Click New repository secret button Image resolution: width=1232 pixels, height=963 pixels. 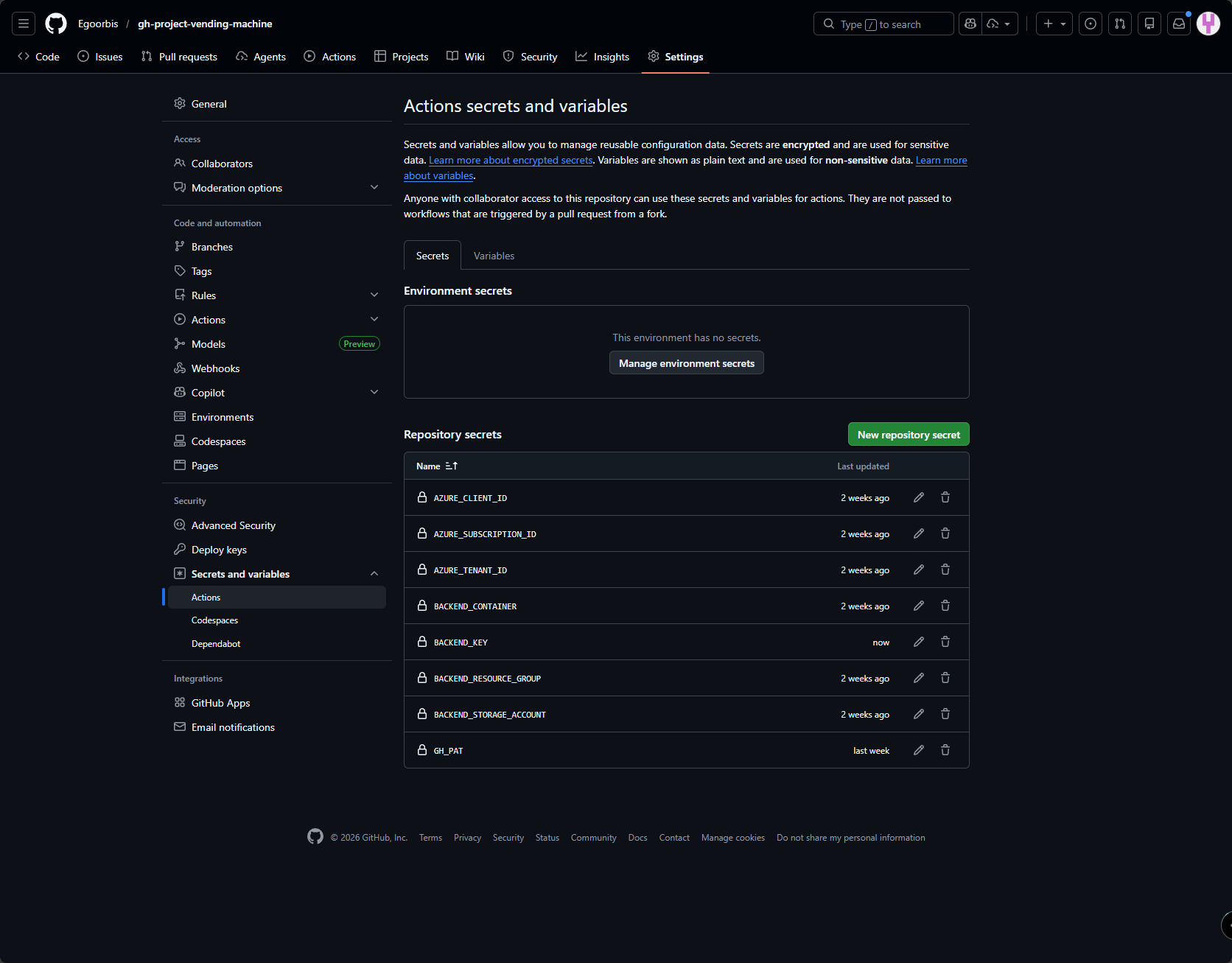point(909,435)
